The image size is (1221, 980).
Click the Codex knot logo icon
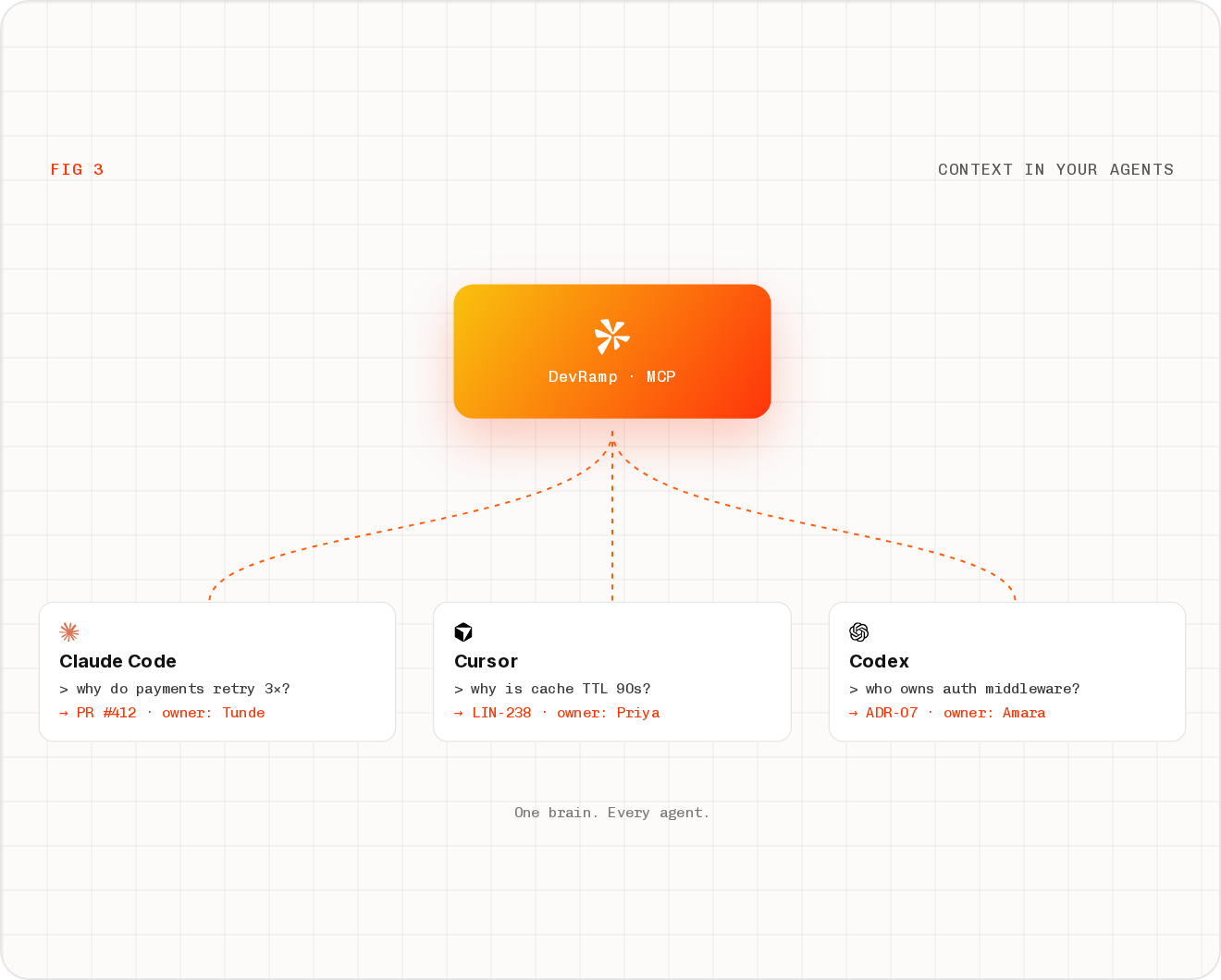859,632
